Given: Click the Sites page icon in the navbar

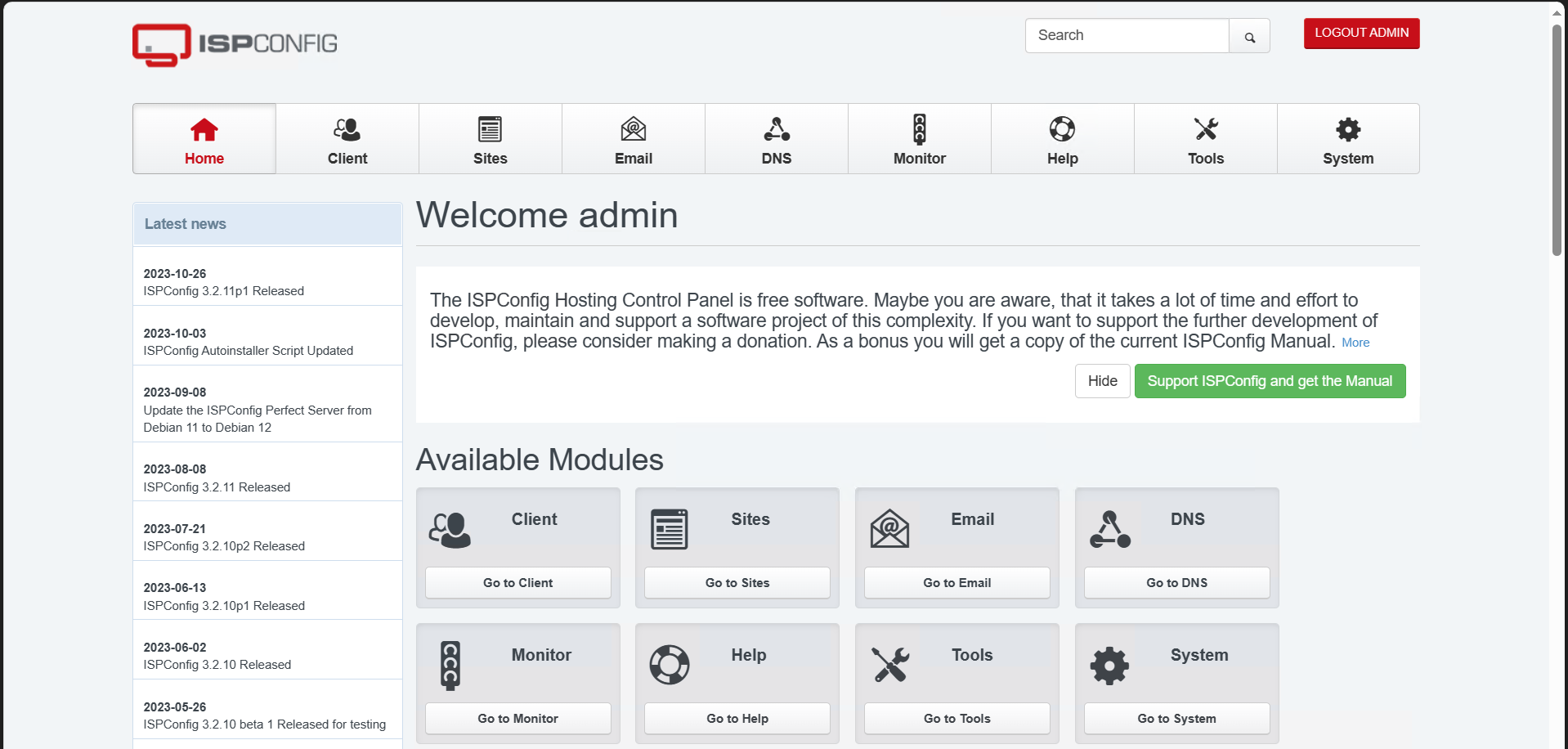Looking at the screenshot, I should (491, 129).
